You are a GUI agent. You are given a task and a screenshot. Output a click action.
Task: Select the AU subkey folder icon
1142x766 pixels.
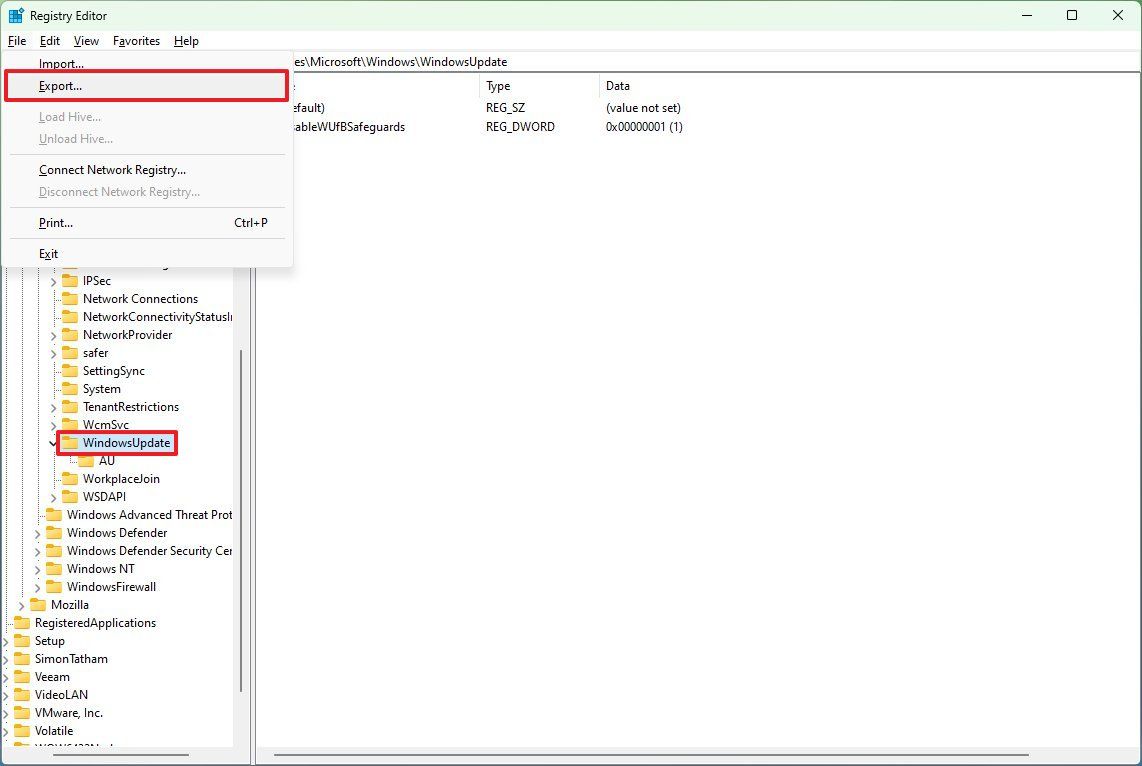coord(86,460)
